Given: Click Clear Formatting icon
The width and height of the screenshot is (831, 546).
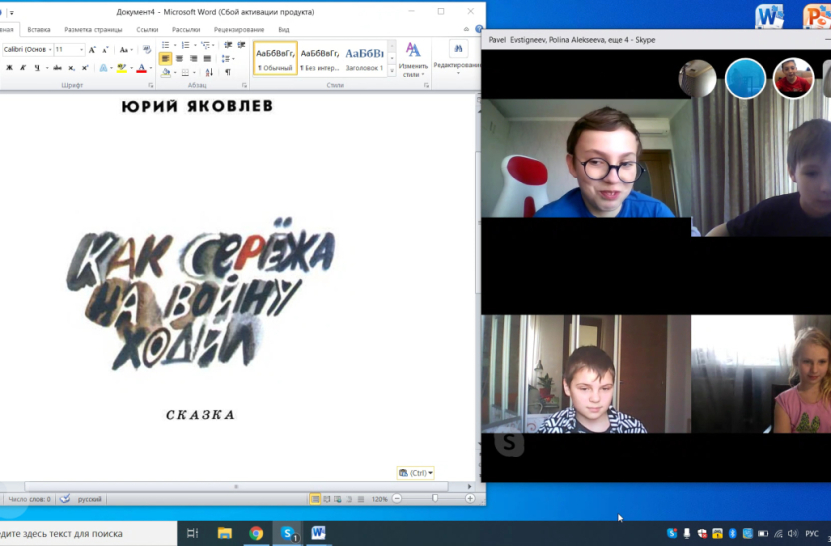Looking at the screenshot, I should (x=147, y=50).
